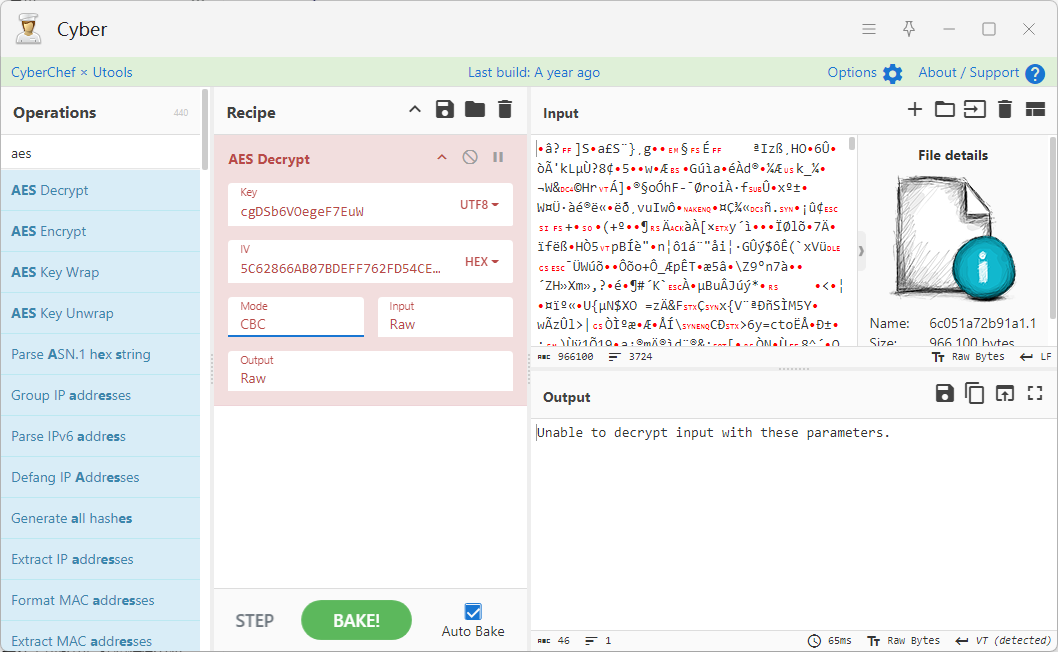
Task: Open the Options link
Action: [x=852, y=72]
